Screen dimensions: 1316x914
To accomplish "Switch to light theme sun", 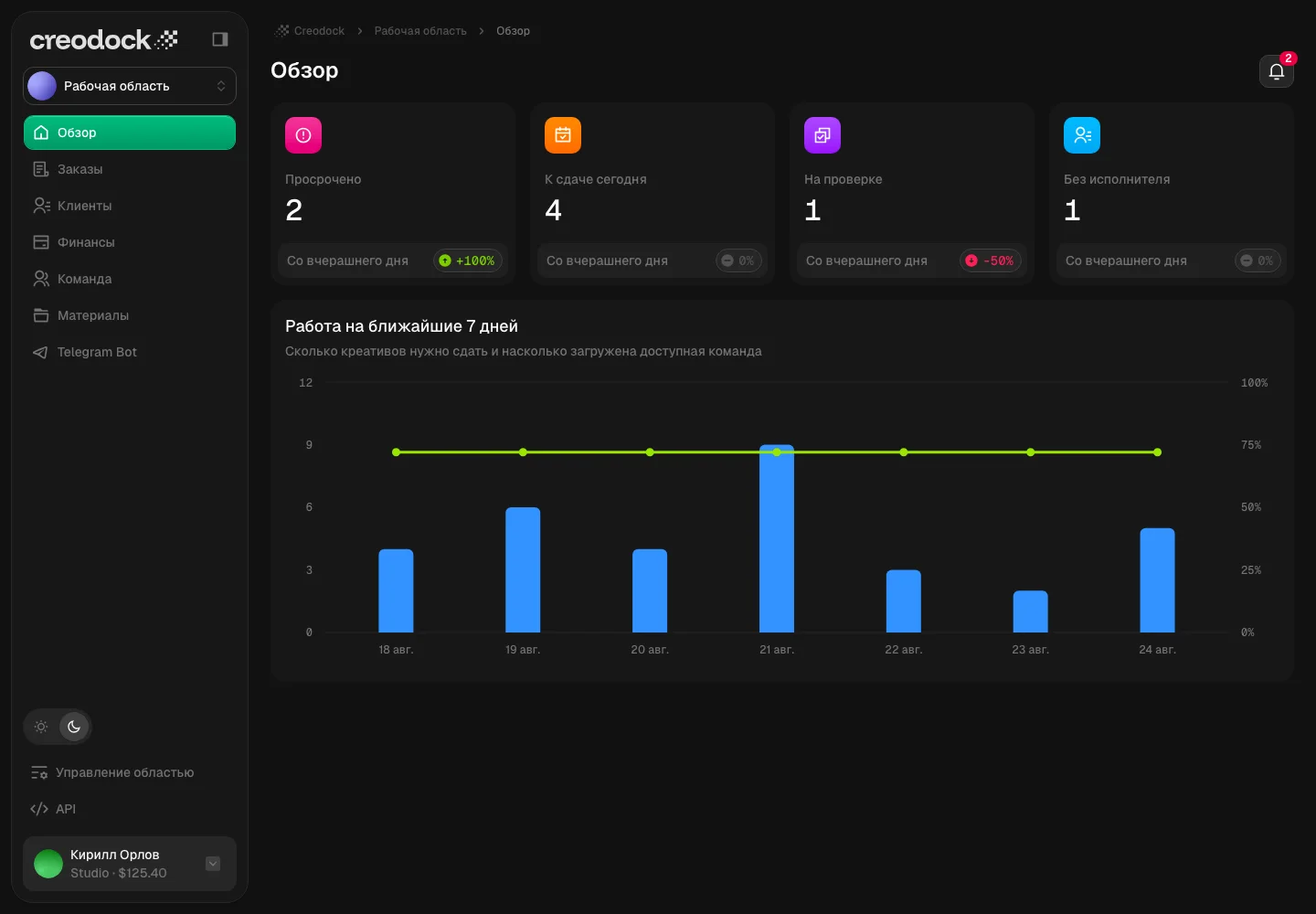I will (x=41, y=727).
